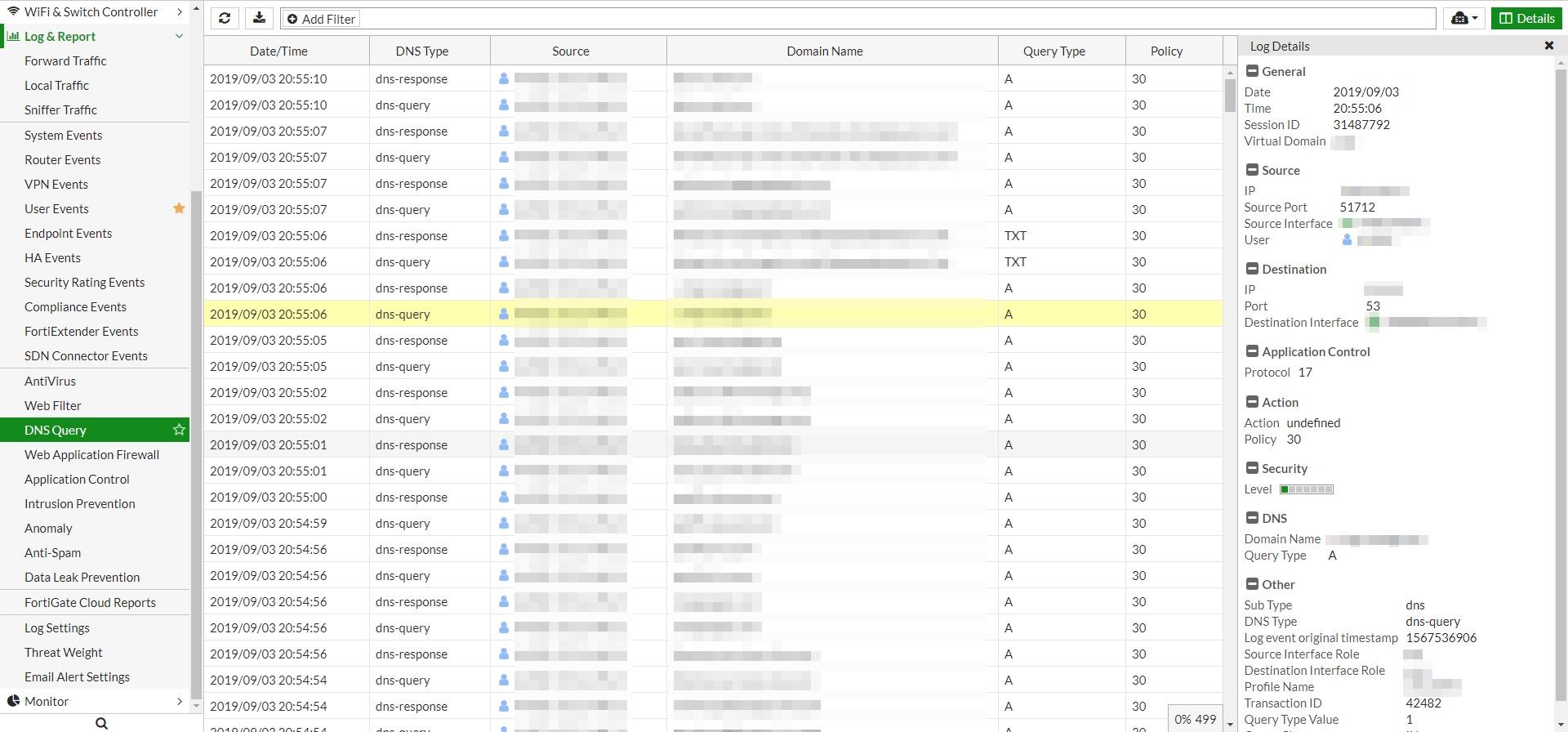Close the Log Details panel
Screen dimensions: 1568x732
click(x=1548, y=46)
